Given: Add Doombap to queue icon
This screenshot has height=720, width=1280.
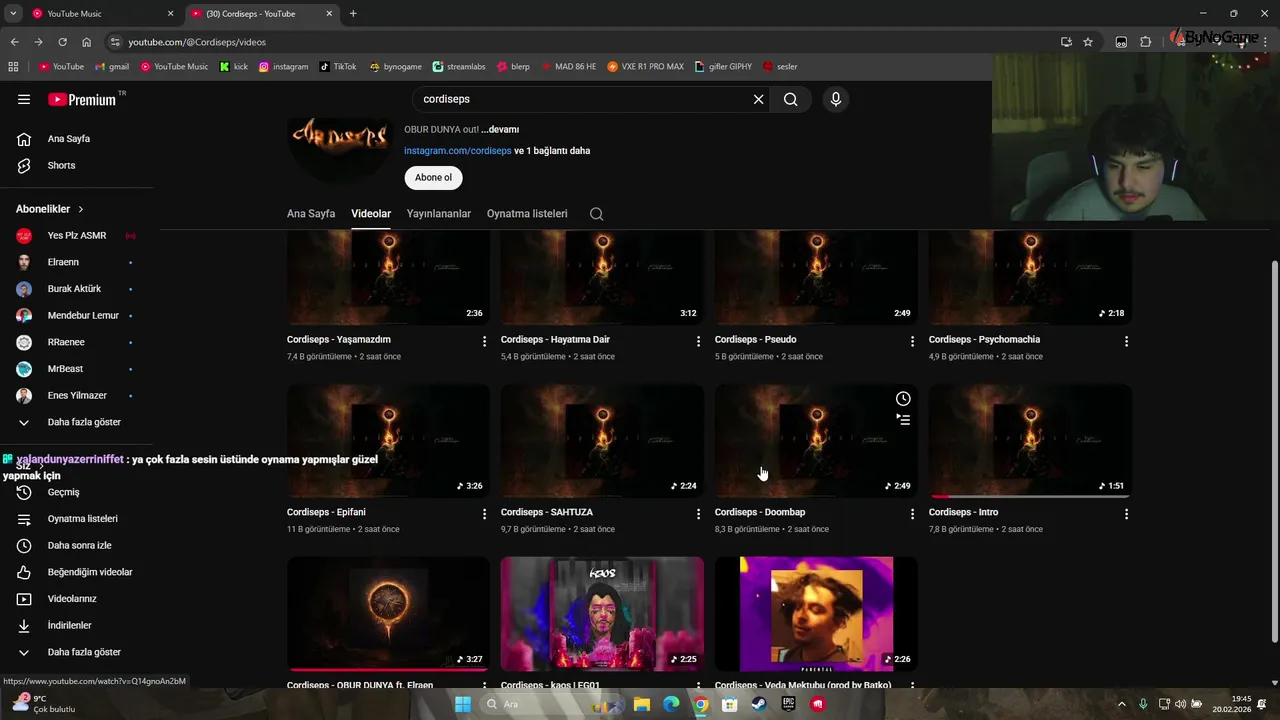Looking at the screenshot, I should click(x=903, y=420).
